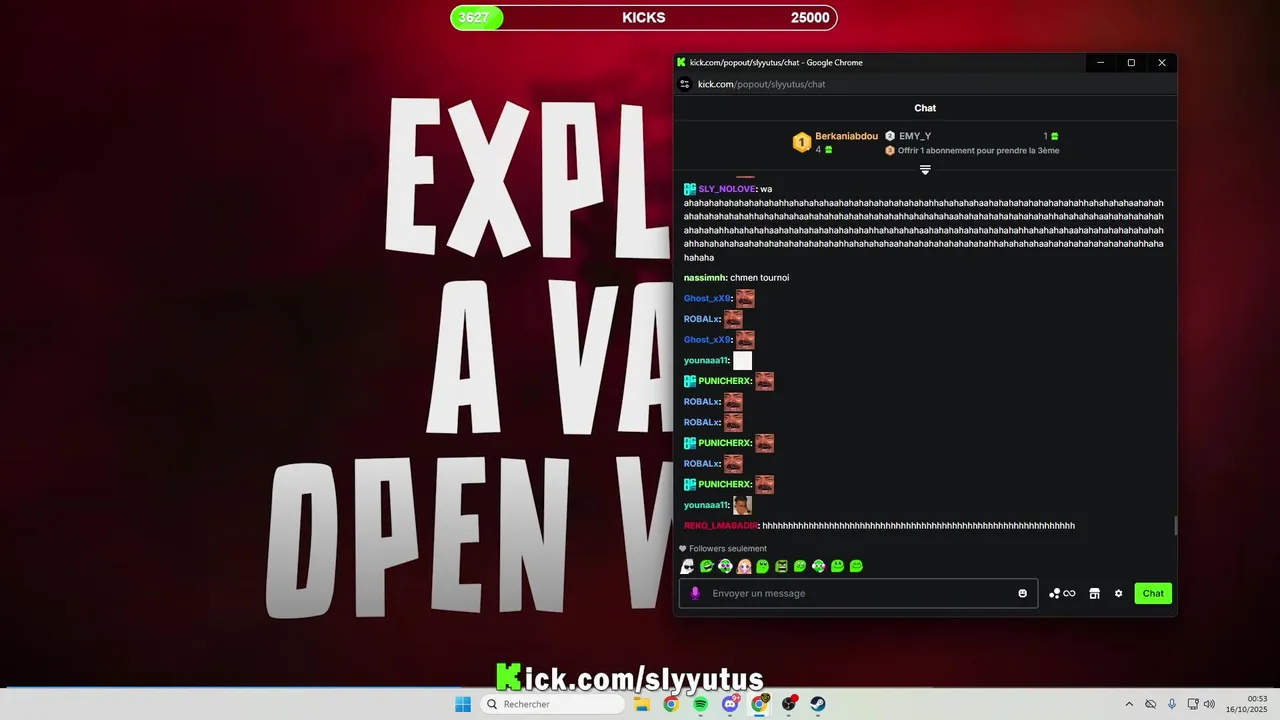1280x720 pixels.
Task: Click the last younaaa11 face emote
Action: point(742,505)
